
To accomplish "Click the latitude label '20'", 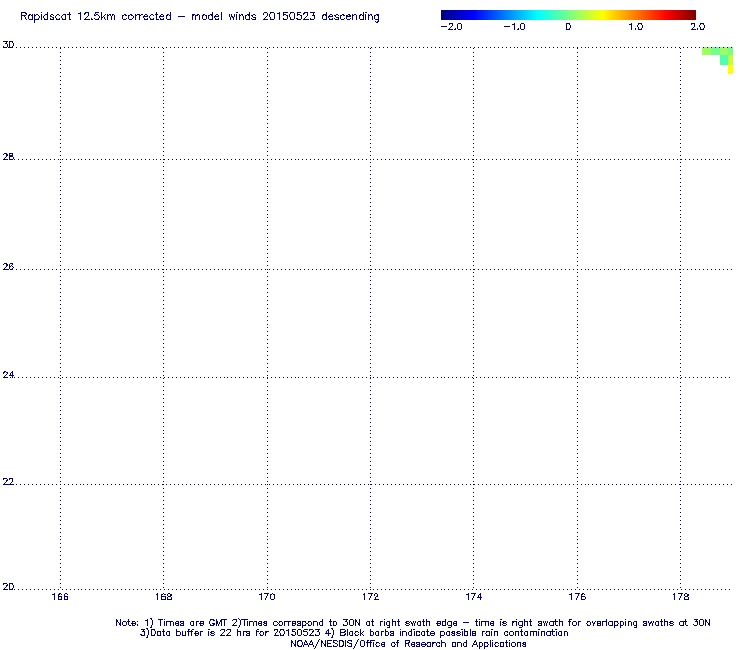I will coord(8,587).
